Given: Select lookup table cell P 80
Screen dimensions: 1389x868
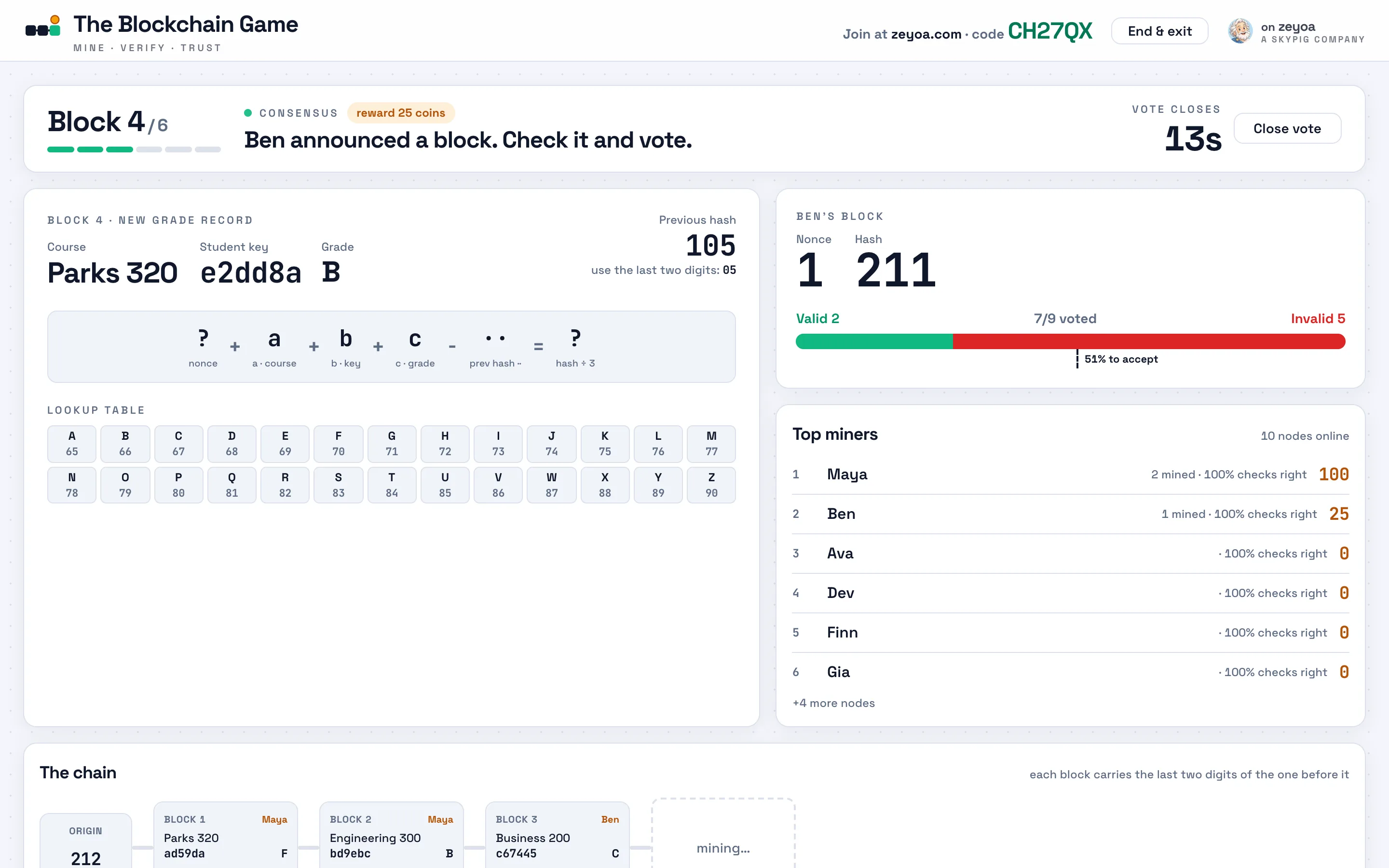Looking at the screenshot, I should [178, 485].
